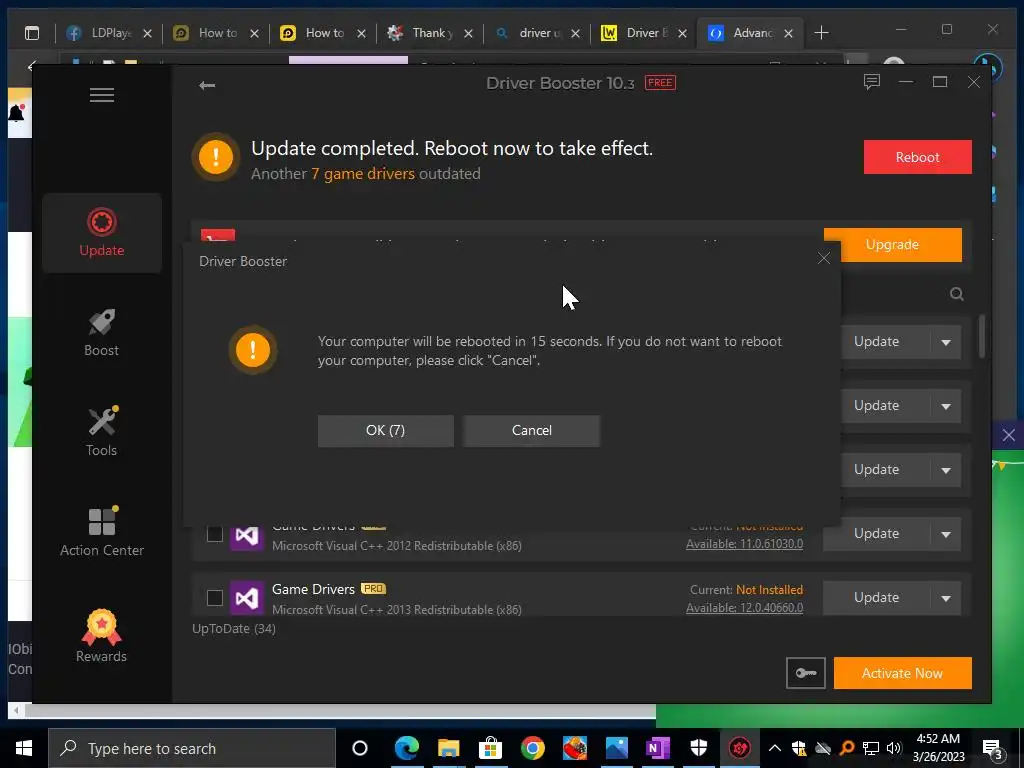Open Windows Security shield on taskbar
Viewport: 1024px width, 768px height.
(699, 748)
